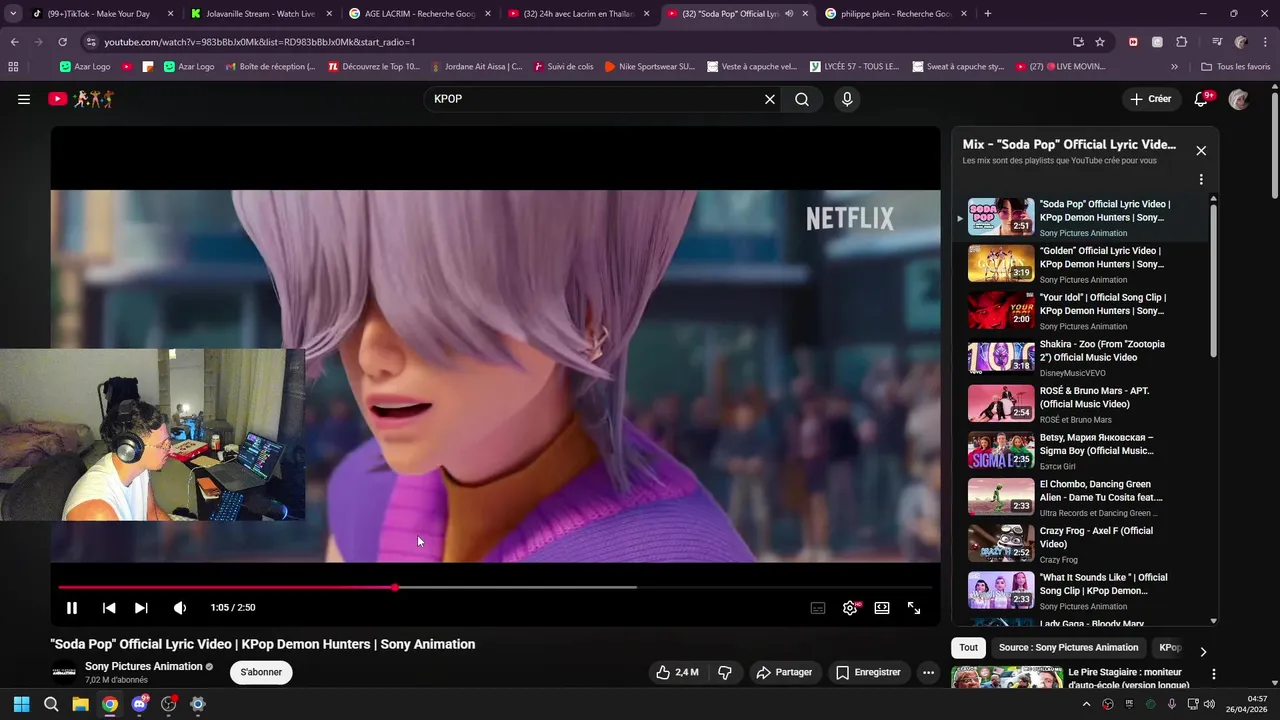Switch to the Jolavanille Stream tab

pos(262,14)
